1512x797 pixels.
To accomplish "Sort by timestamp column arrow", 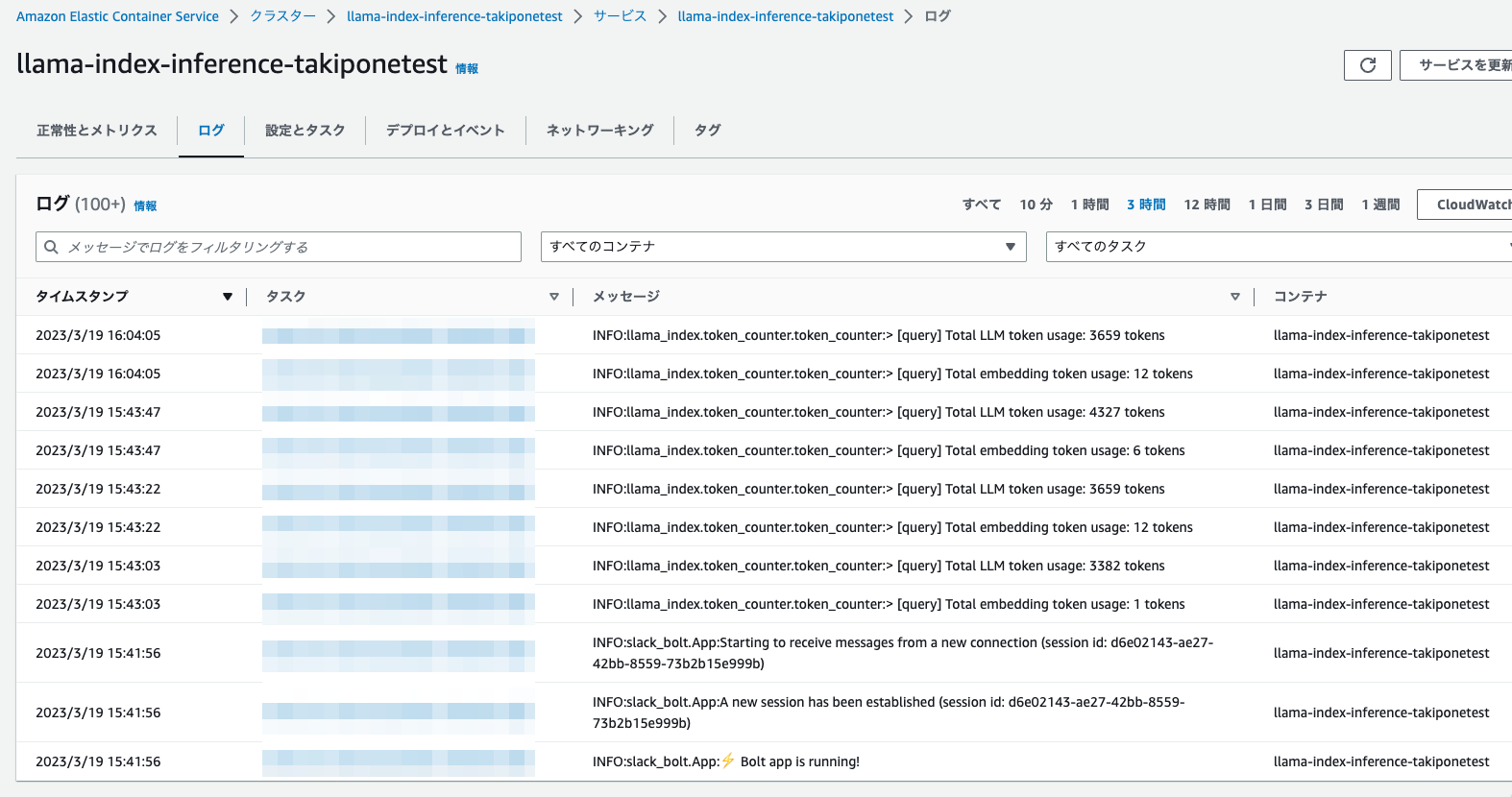I will pos(228,297).
